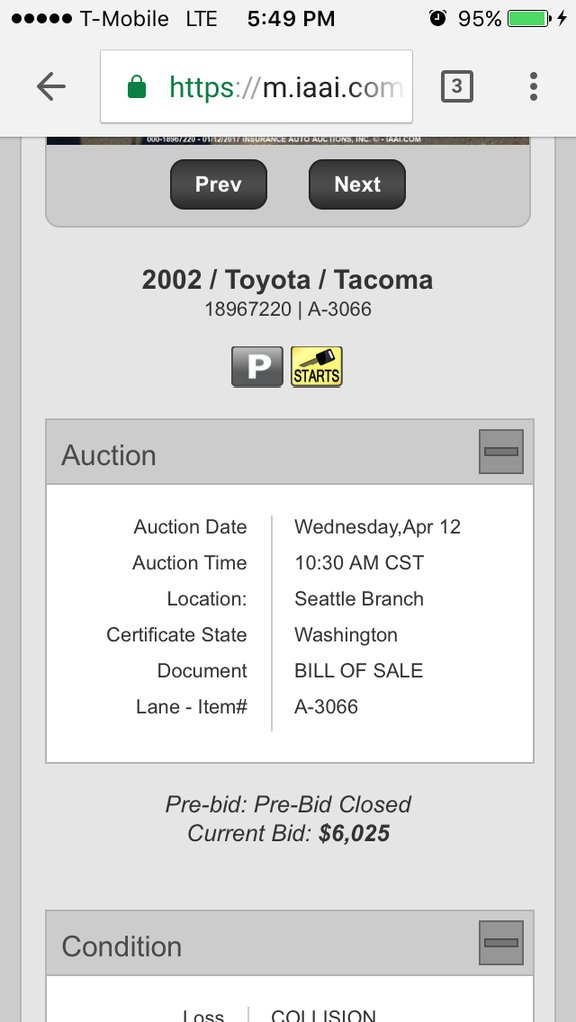The height and width of the screenshot is (1022, 576).
Task: Tap the m.iaai.com address bar
Action: click(x=256, y=86)
